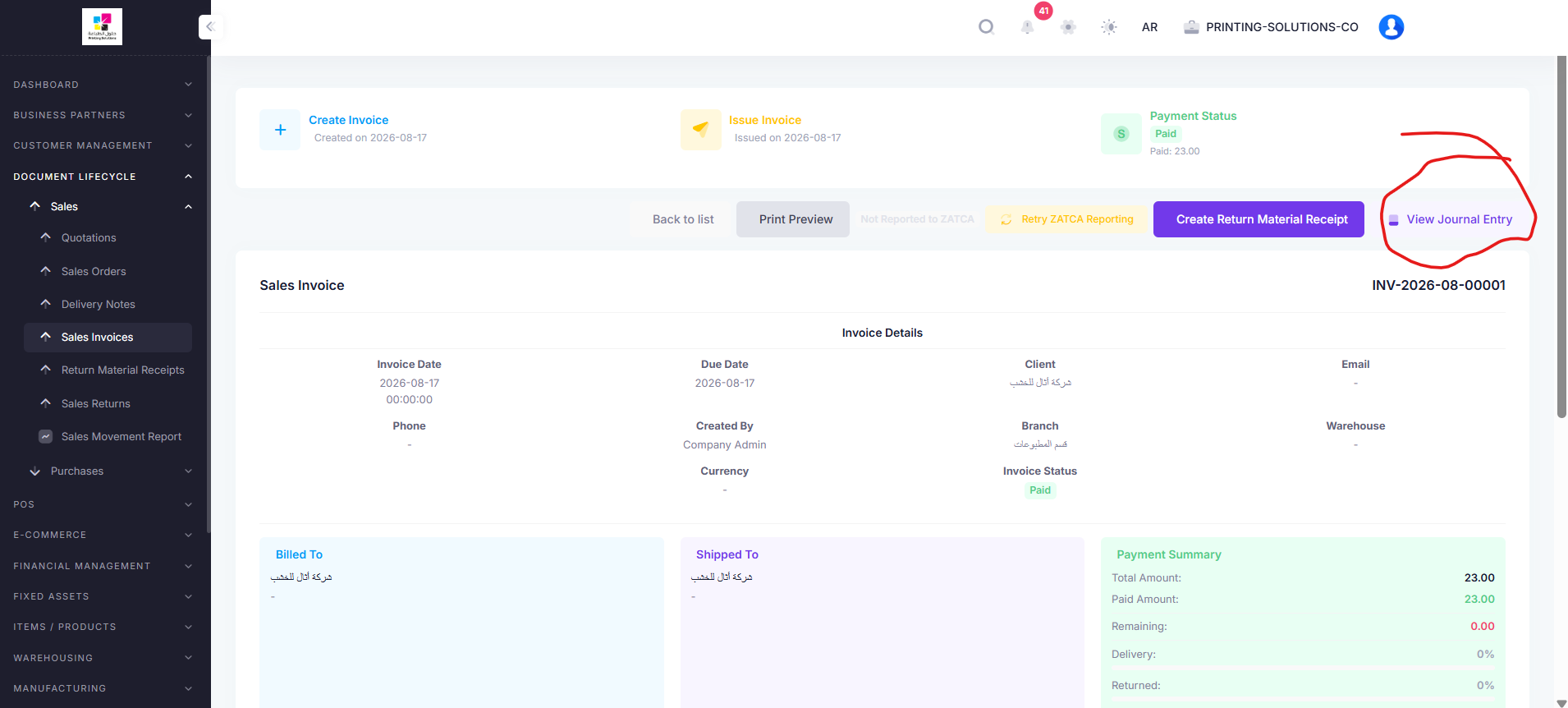
Task: Switch language to AR
Action: [x=1149, y=27]
